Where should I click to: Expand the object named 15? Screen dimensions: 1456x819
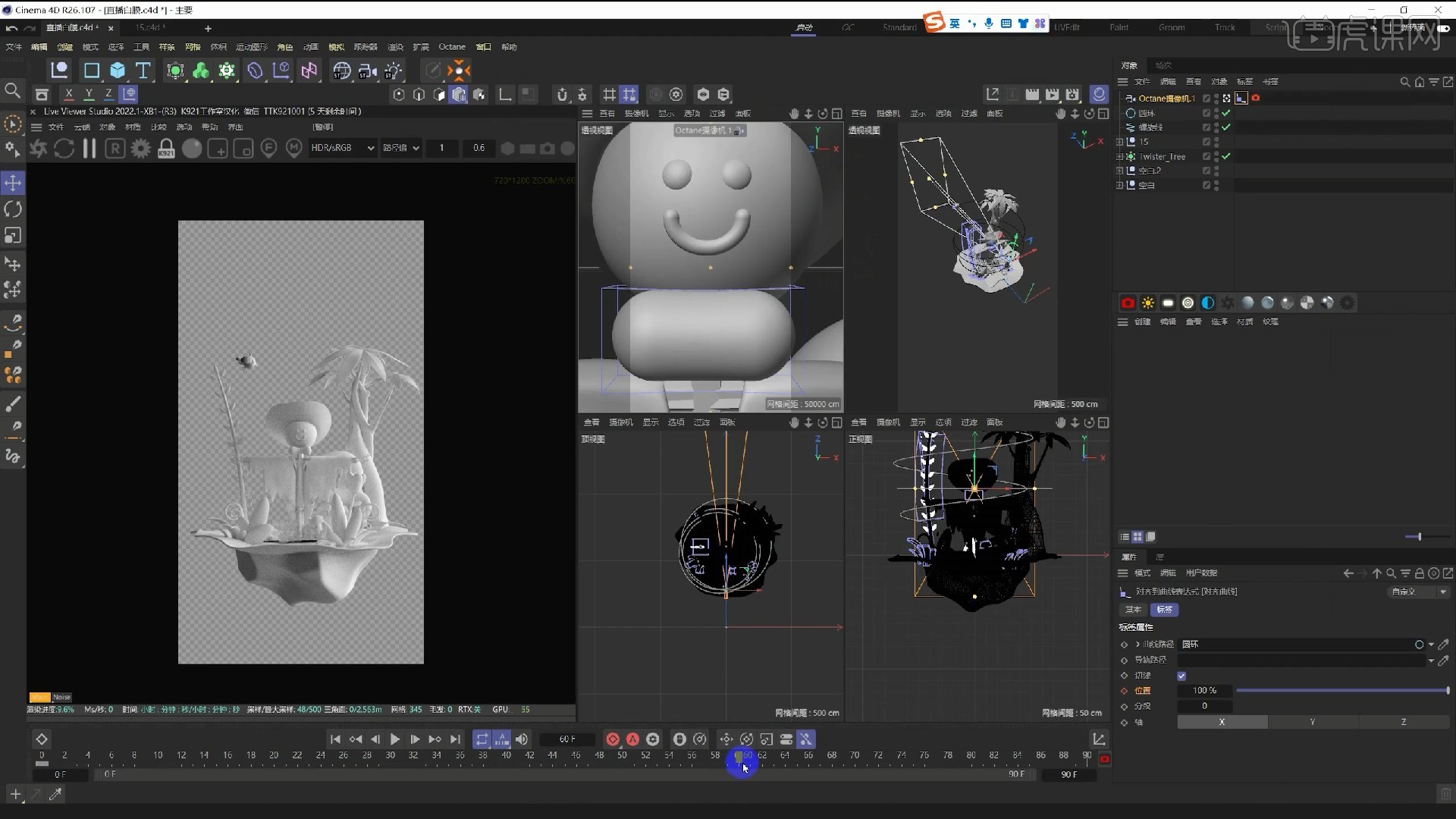[x=1119, y=142]
